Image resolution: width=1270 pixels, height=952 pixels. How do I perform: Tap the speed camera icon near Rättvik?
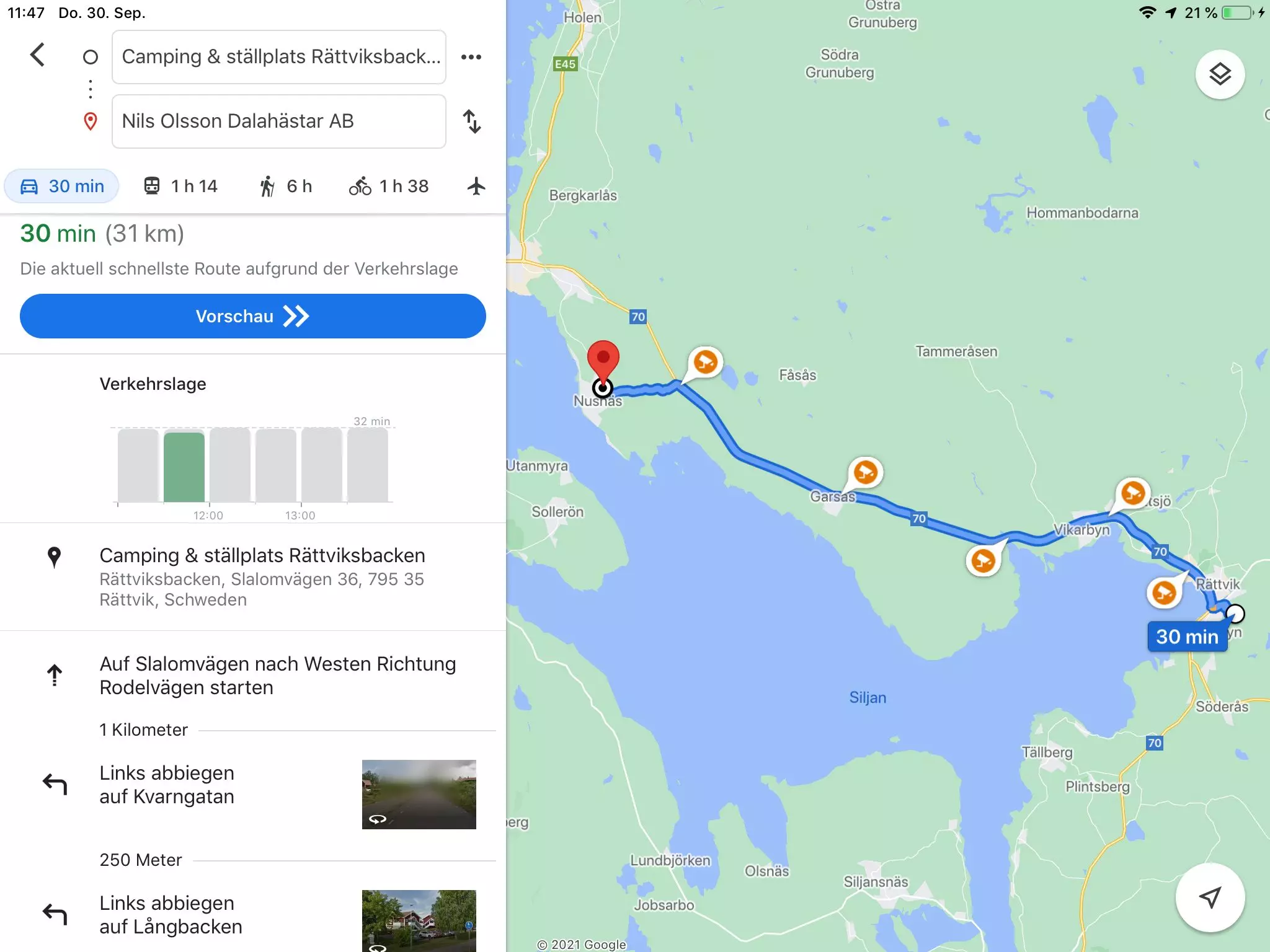[x=1164, y=593]
